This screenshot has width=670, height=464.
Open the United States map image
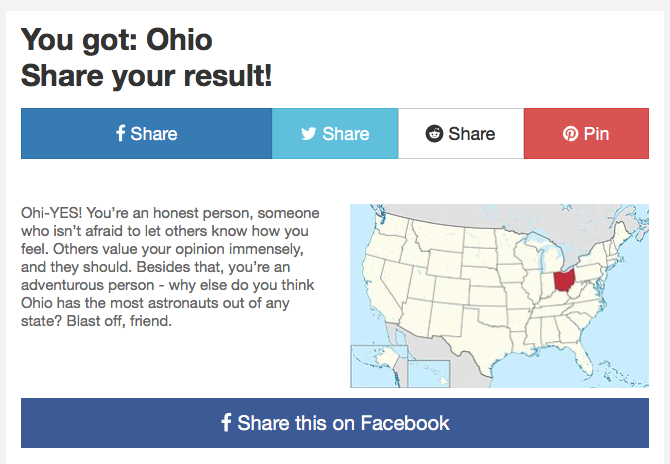(x=499, y=296)
